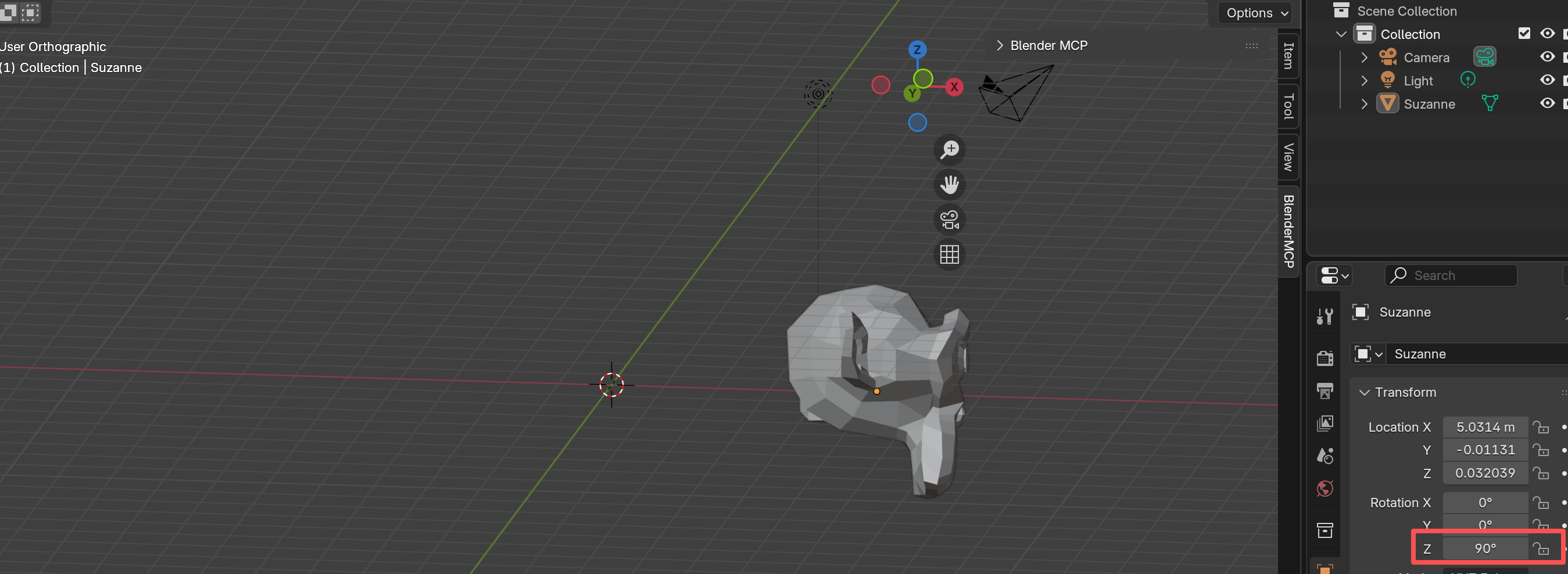Toggle the camera view icon in viewport

949,220
